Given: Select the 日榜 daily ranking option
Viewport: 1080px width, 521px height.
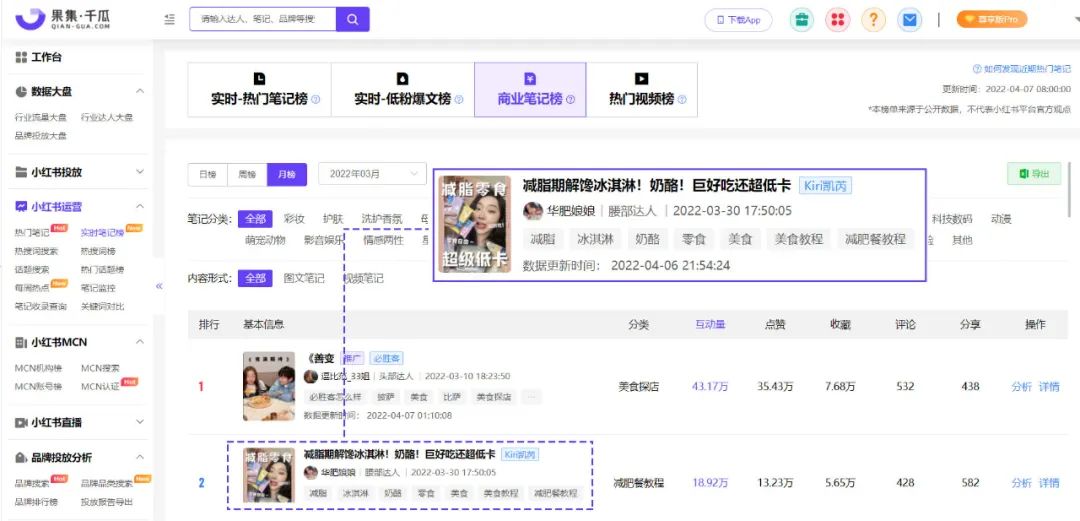Looking at the screenshot, I should (x=207, y=174).
